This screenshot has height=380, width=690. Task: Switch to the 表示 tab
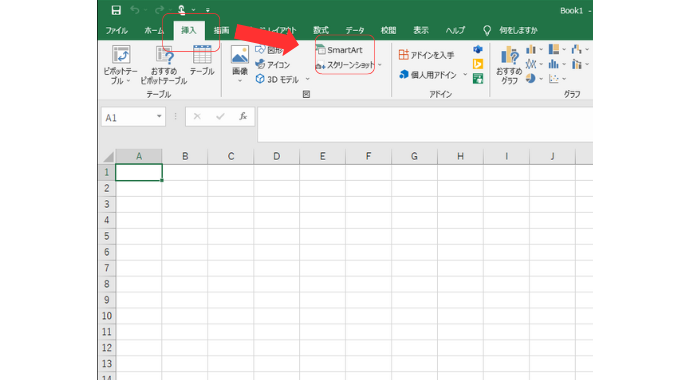click(421, 30)
